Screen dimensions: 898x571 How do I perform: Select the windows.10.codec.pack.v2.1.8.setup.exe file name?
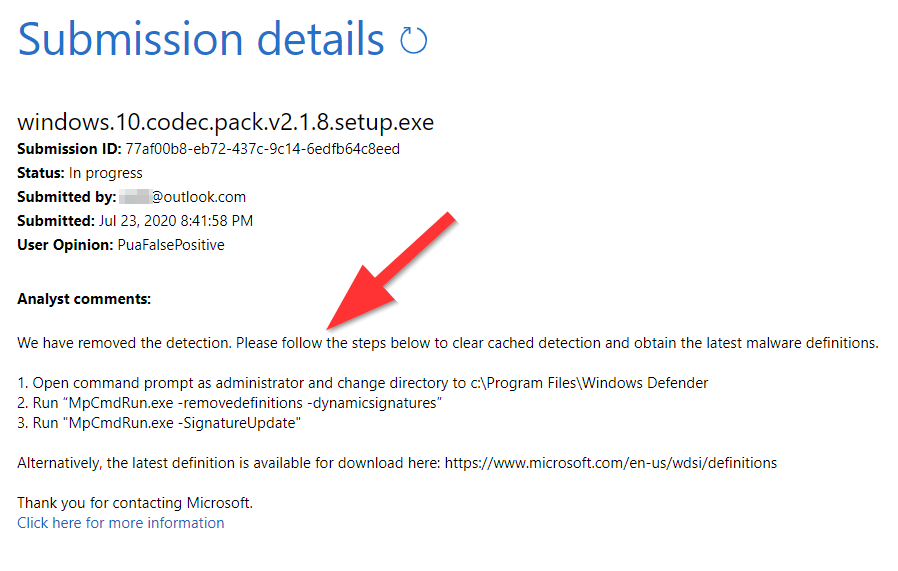point(225,122)
